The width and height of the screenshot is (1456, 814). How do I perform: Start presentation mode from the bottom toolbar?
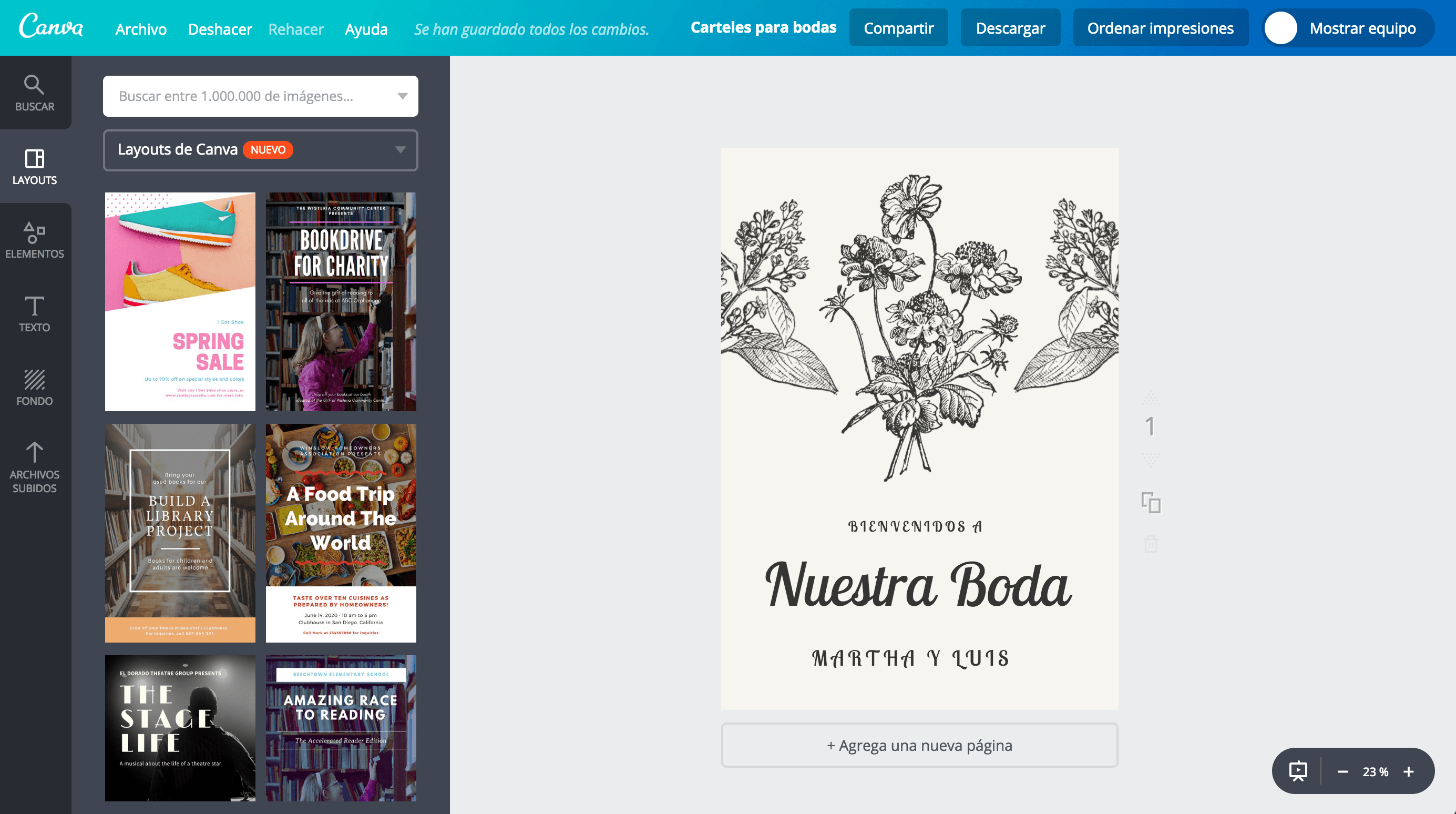point(1298,771)
